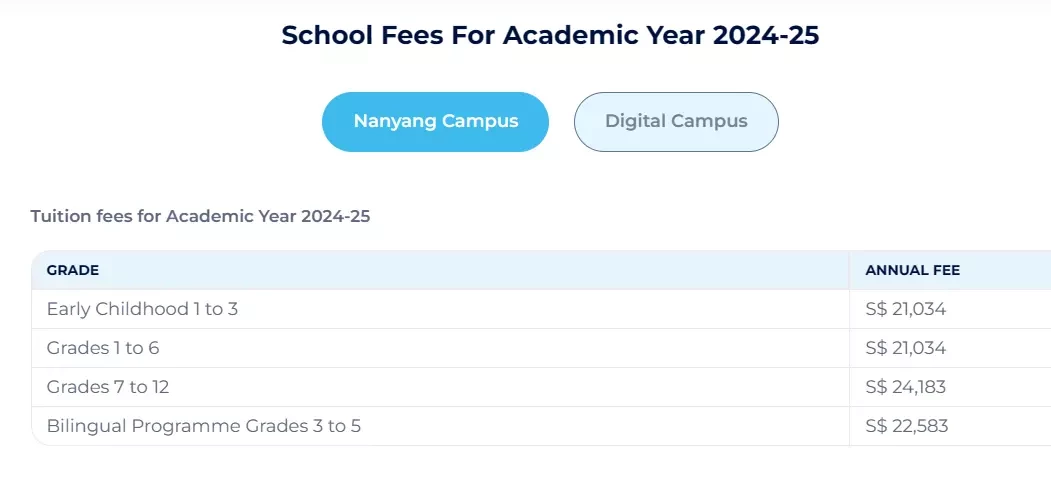Select the Grades 1 to 6 row
1051x487 pixels.
click(541, 348)
